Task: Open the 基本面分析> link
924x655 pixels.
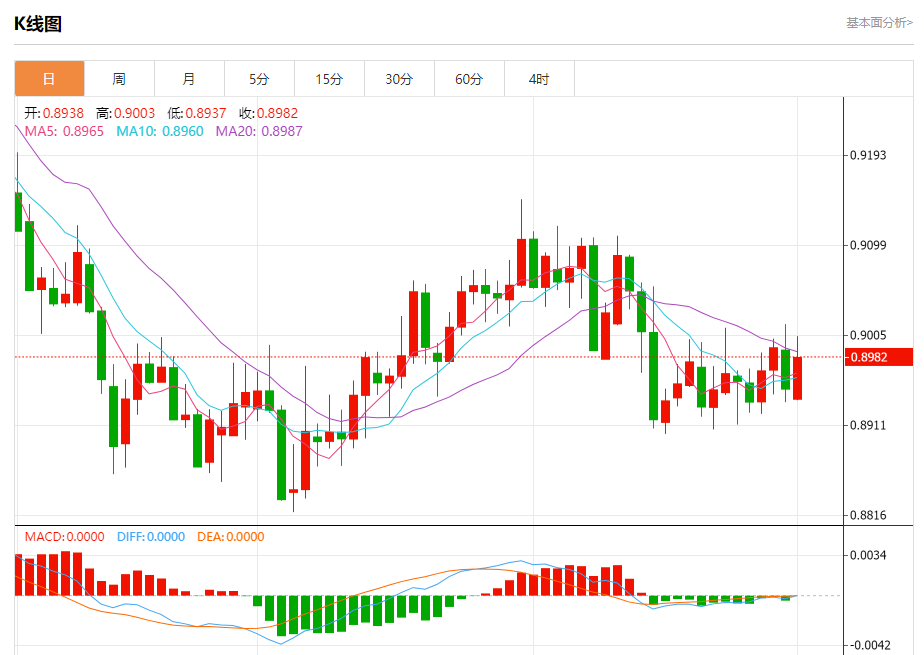Action: coord(879,23)
